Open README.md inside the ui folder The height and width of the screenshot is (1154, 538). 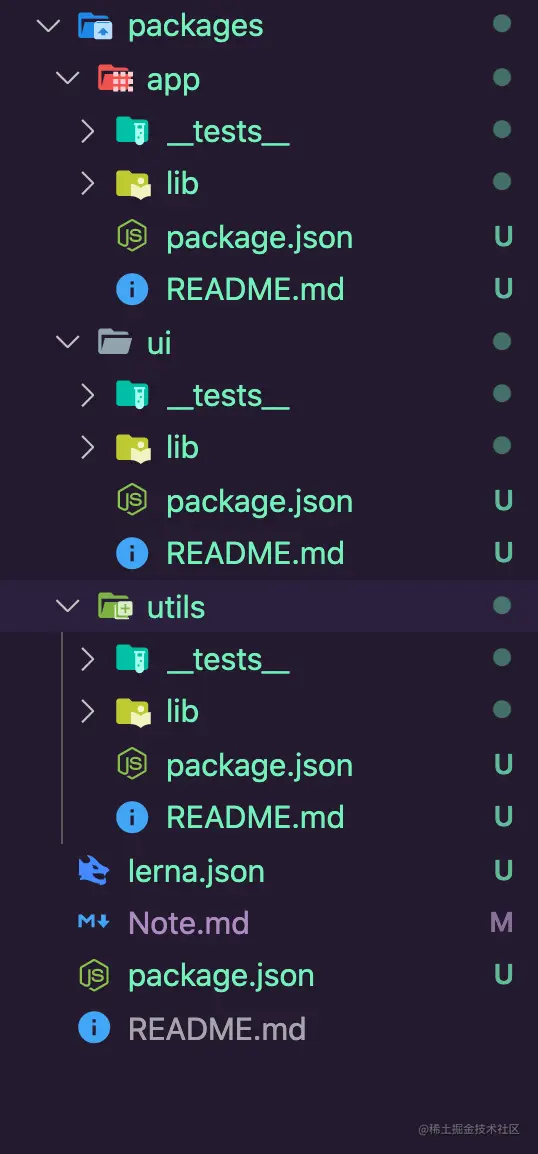click(255, 553)
